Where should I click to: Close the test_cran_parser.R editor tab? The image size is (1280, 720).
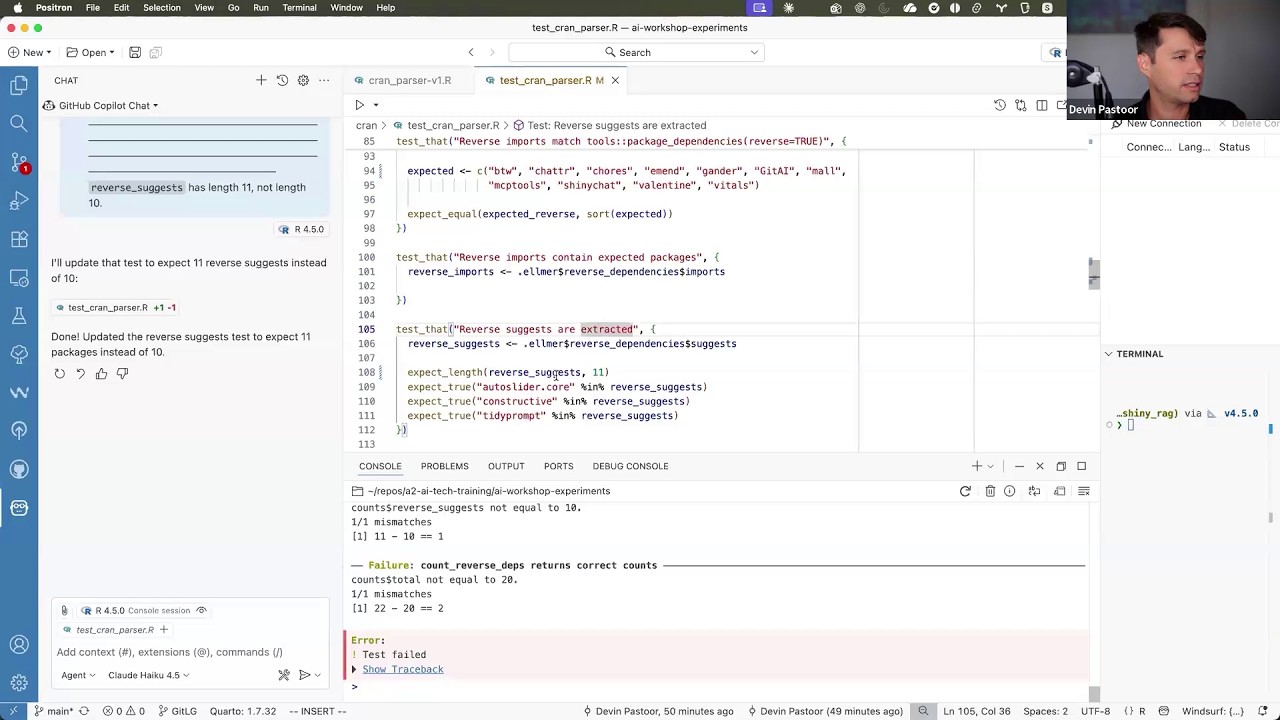pos(615,80)
